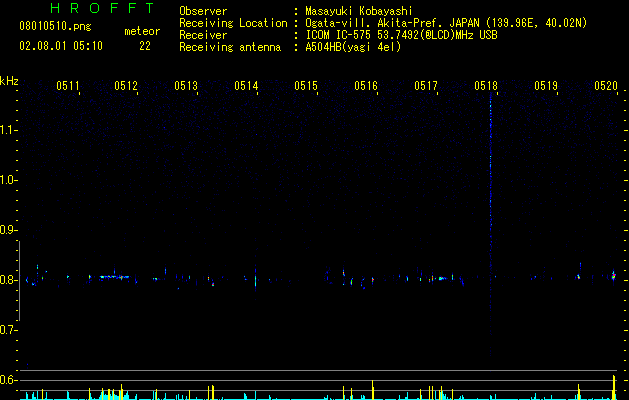Click the 0517 time marker
The width and height of the screenshot is (629, 400).
click(426, 86)
